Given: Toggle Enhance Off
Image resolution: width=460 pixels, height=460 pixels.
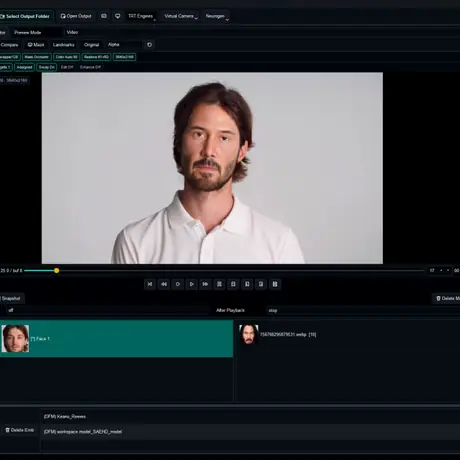Looking at the screenshot, I should pos(90,67).
